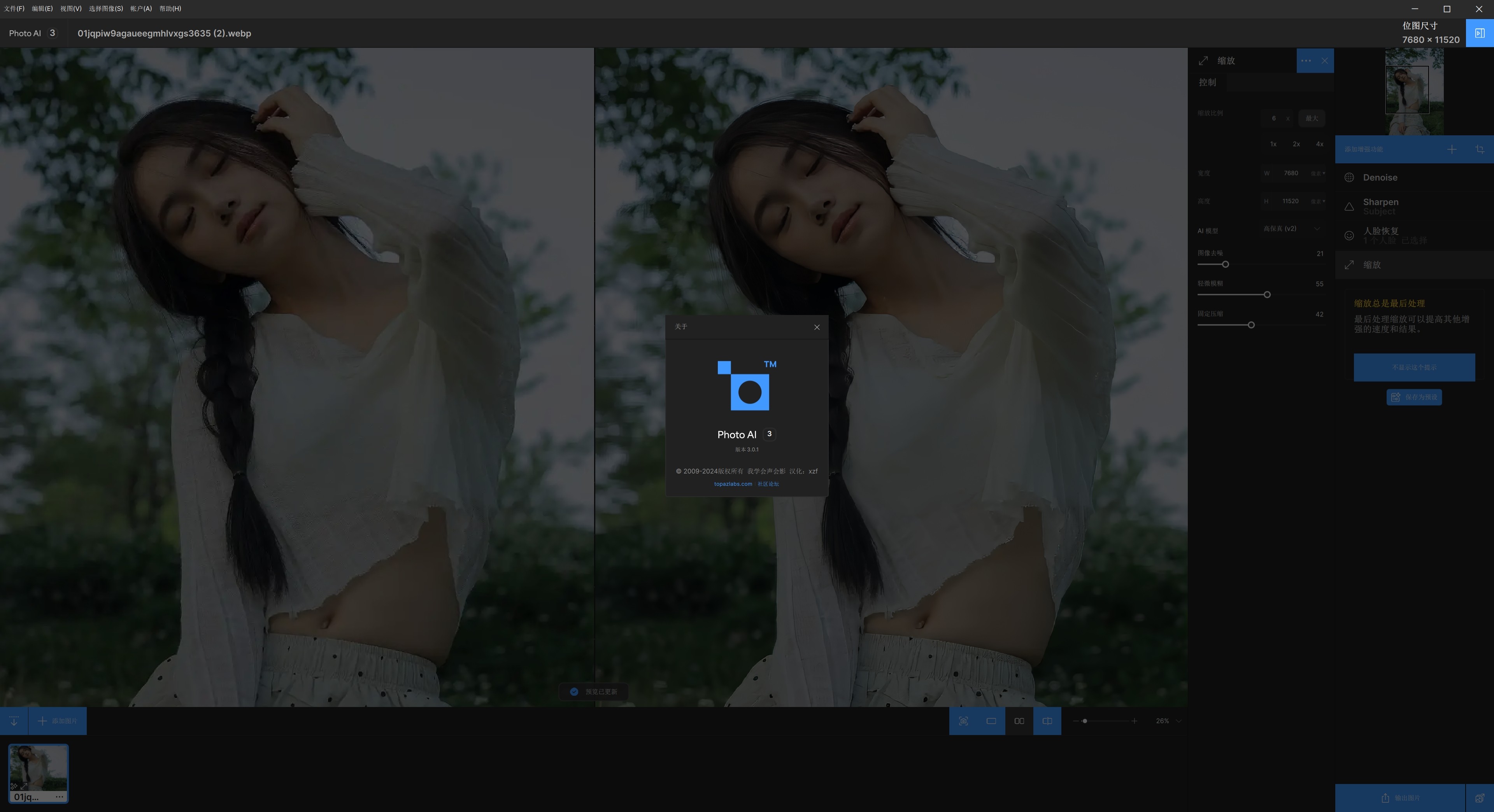
Task: Click the 控制 tab
Action: point(1207,82)
